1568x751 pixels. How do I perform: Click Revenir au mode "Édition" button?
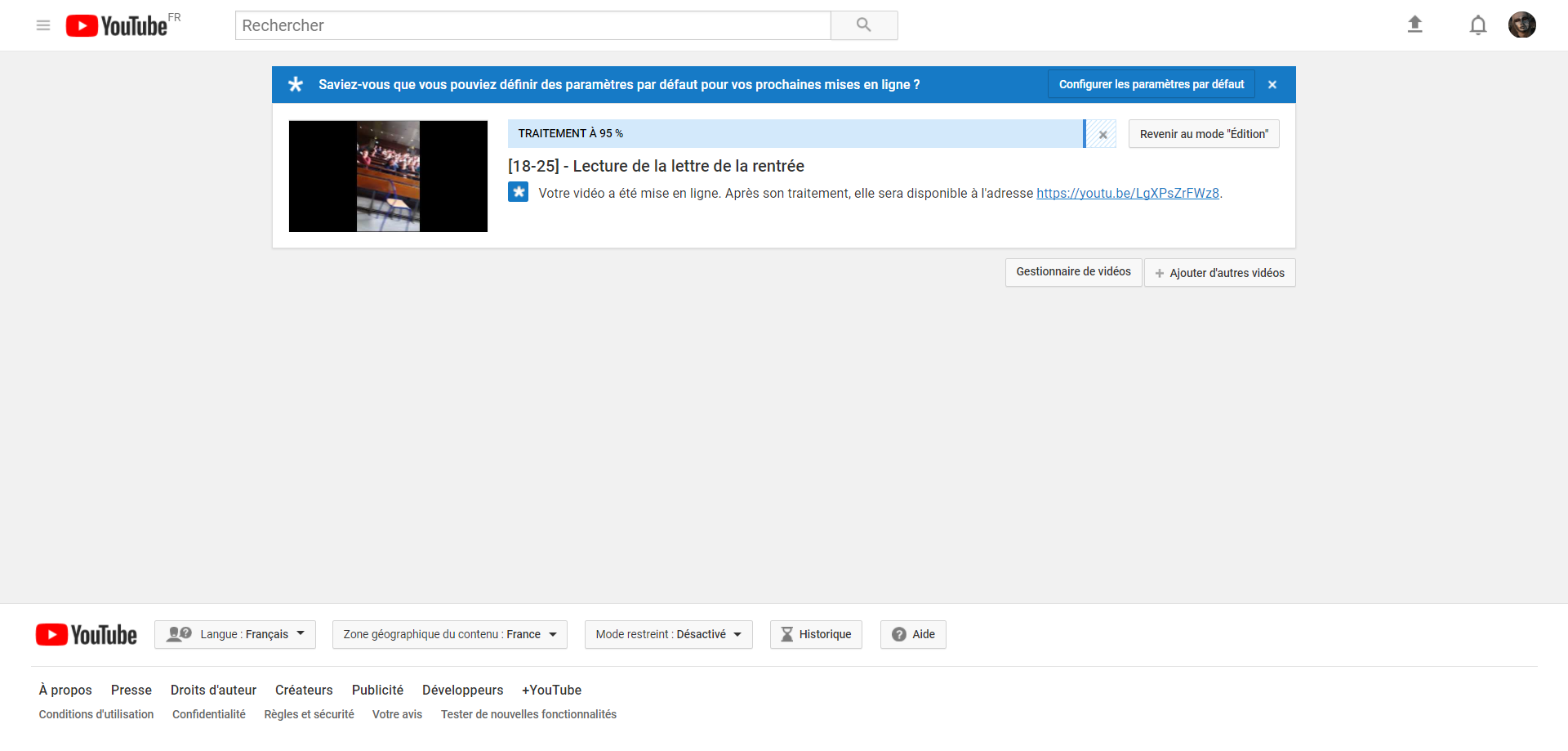(x=1204, y=134)
